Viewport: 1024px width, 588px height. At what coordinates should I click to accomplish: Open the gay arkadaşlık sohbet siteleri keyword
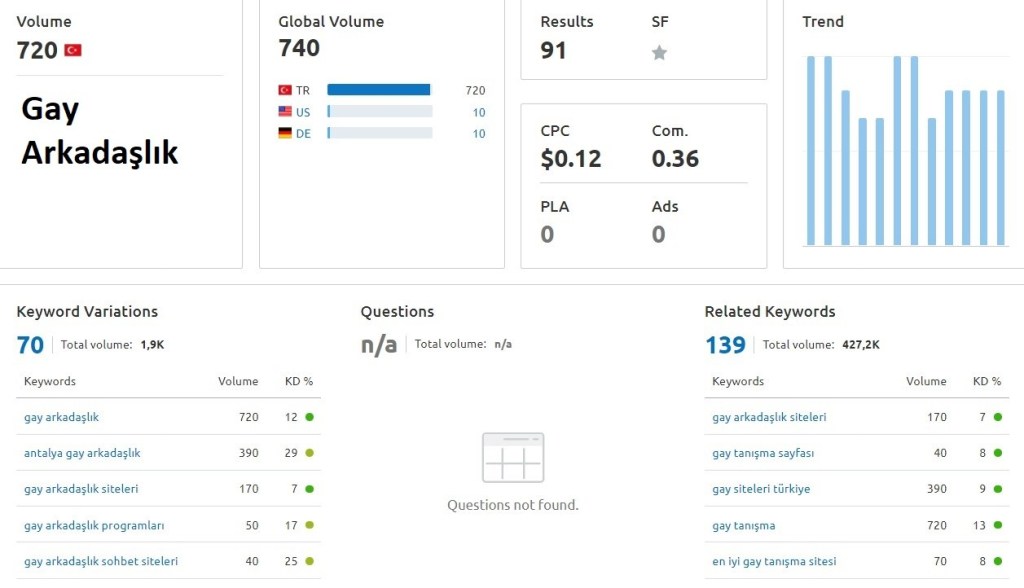(x=101, y=561)
